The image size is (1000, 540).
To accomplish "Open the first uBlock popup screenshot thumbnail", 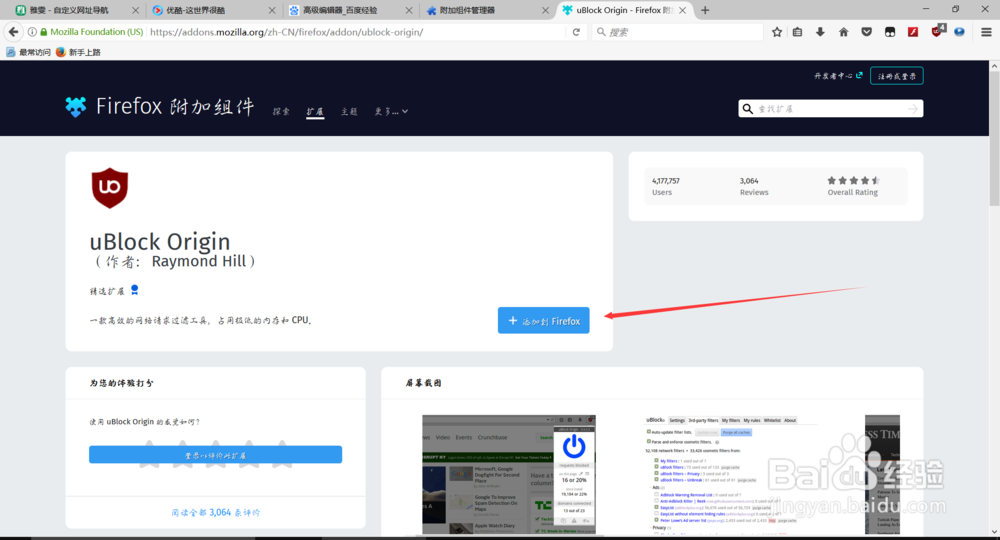I will (509, 474).
